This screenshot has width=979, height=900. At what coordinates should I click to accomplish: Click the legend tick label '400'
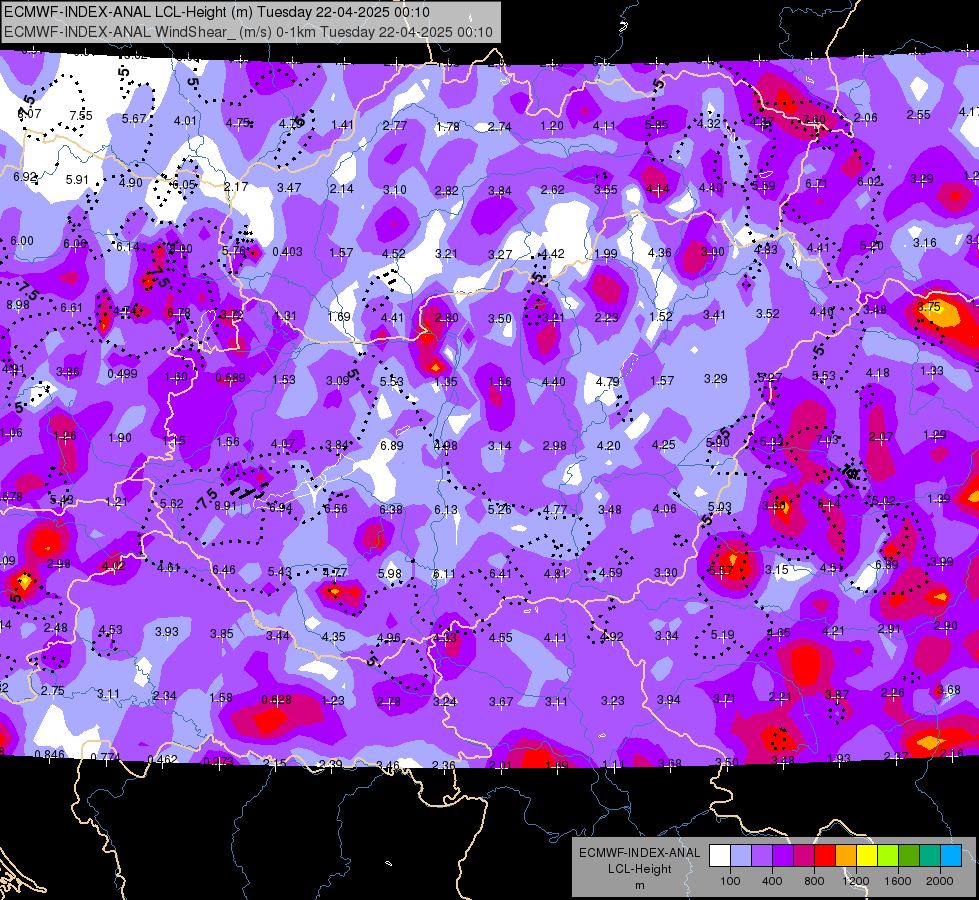(x=772, y=881)
